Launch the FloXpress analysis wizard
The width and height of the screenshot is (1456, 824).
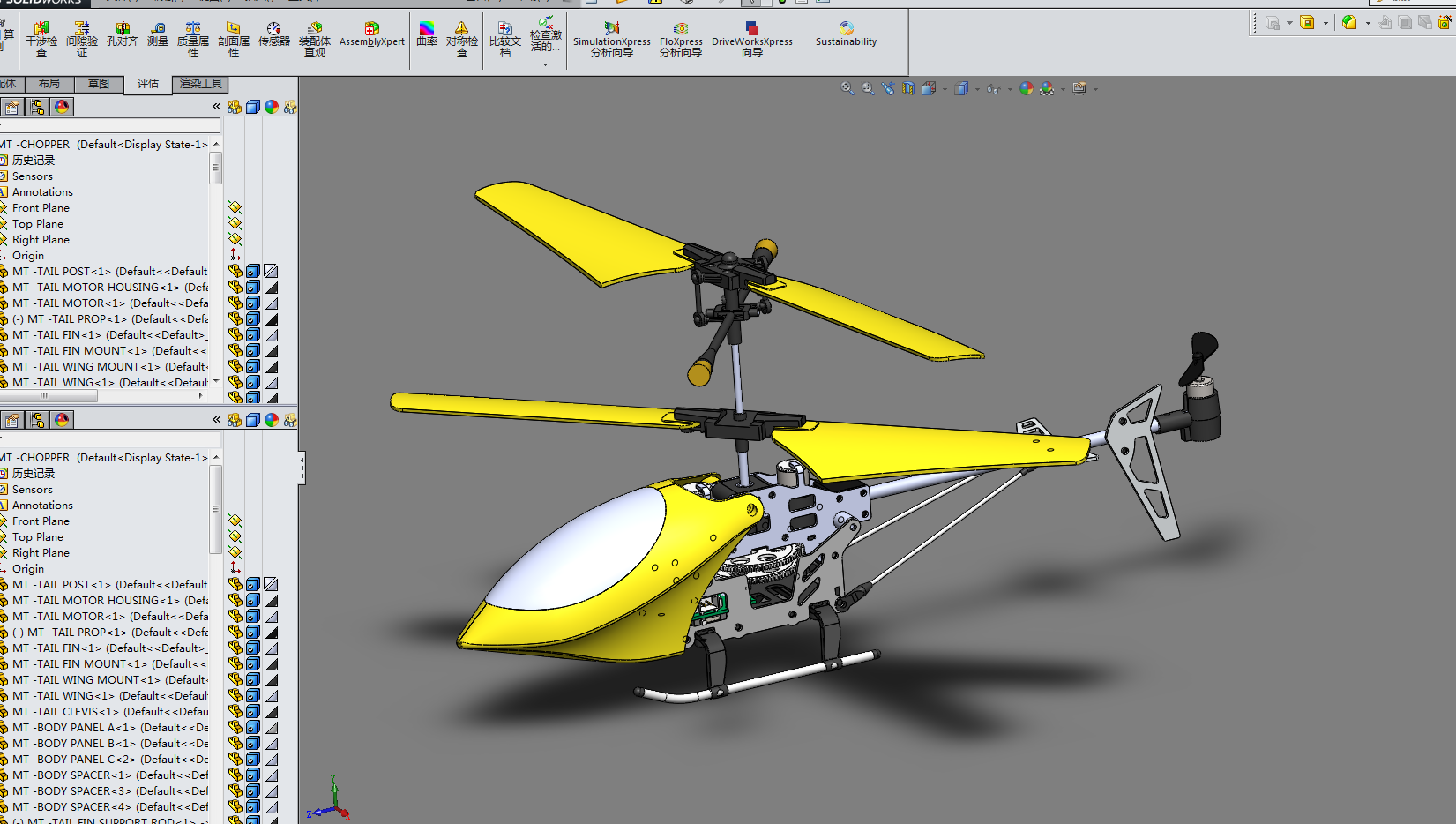tap(681, 40)
